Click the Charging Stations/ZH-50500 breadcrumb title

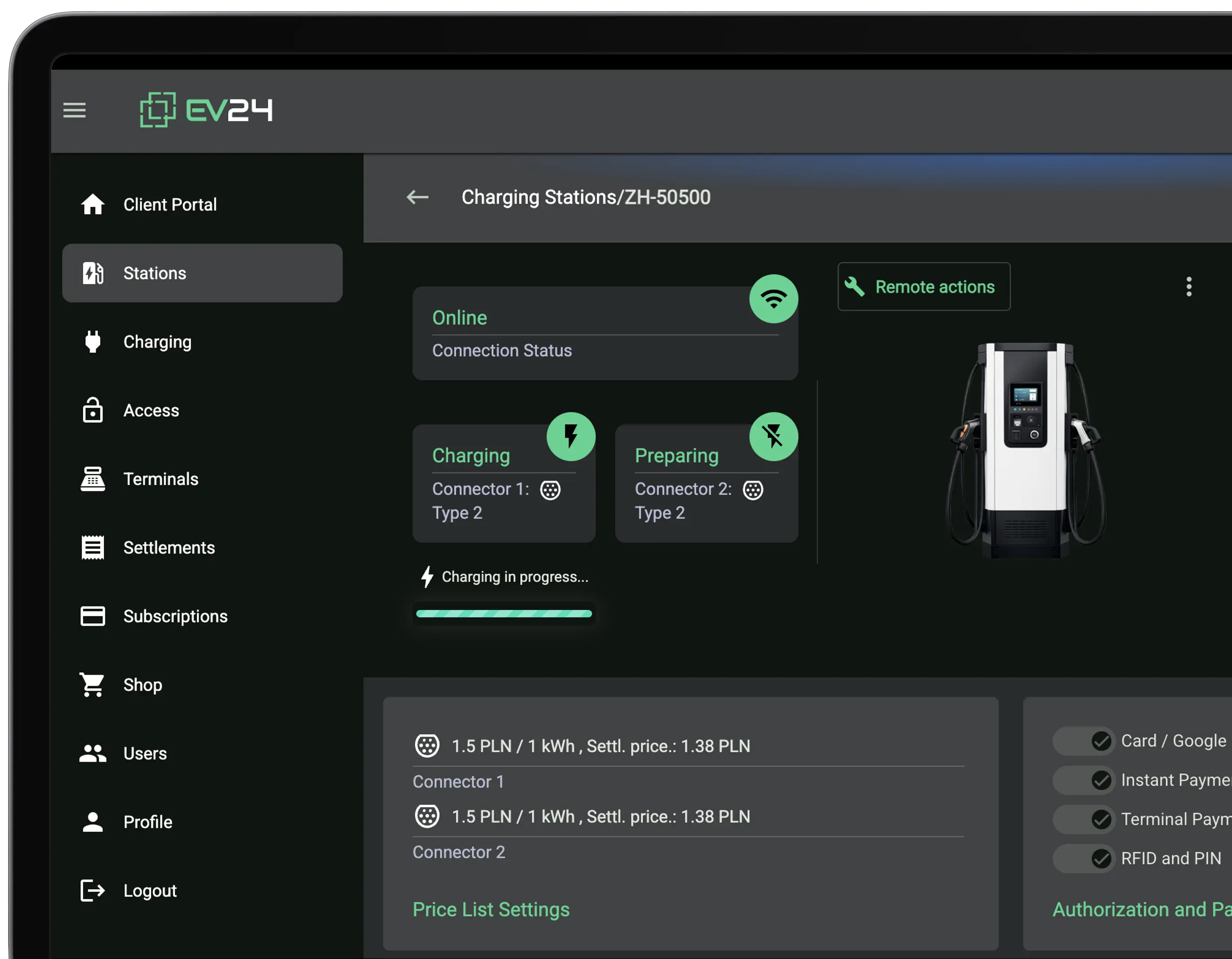(586, 197)
